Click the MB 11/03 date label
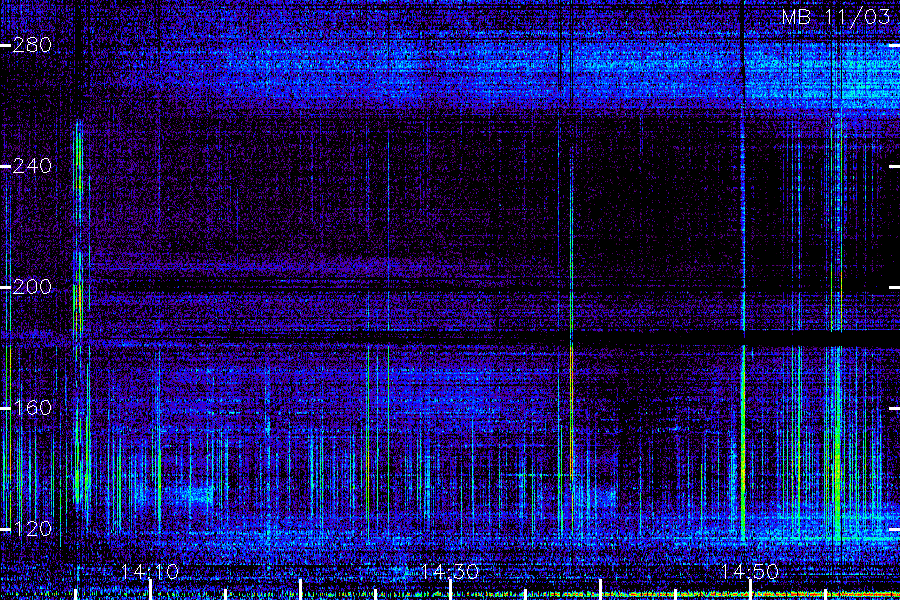This screenshot has width=900, height=600. (836, 17)
